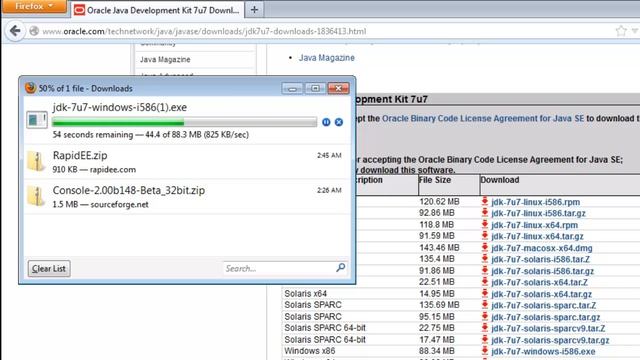The height and width of the screenshot is (360, 640).
Task: Click the '1.5 MB — sourceforge.net' text
Action: click(x=100, y=204)
